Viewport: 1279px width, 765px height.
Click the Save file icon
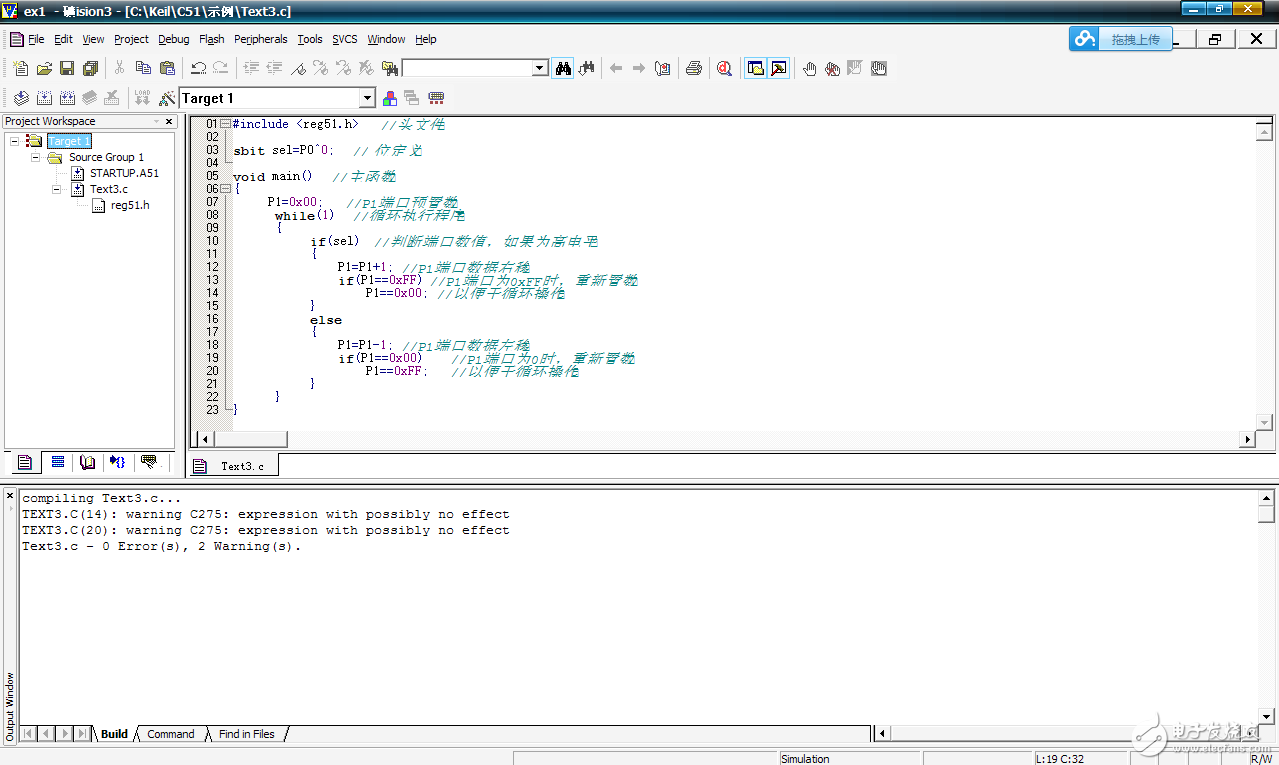click(67, 68)
